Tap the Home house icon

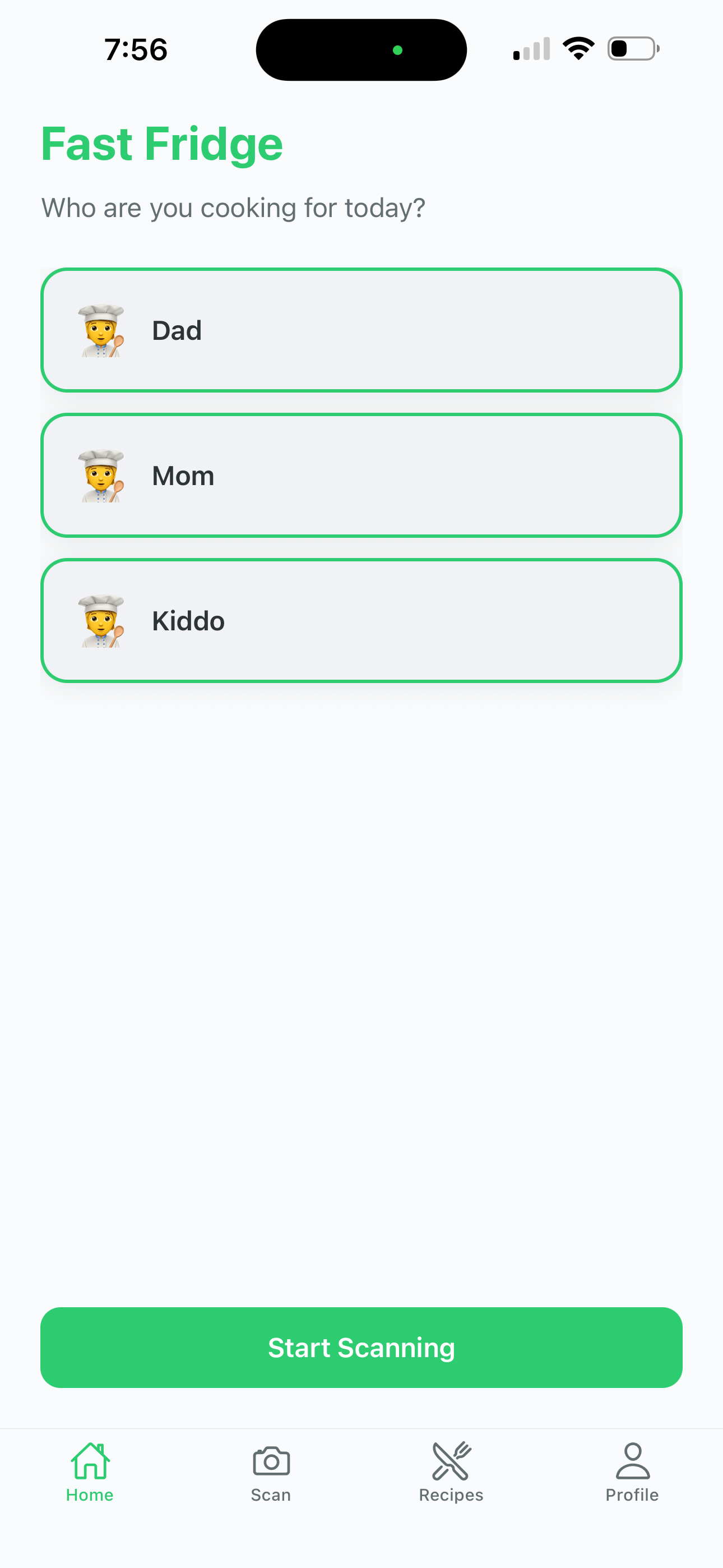coord(90,1461)
